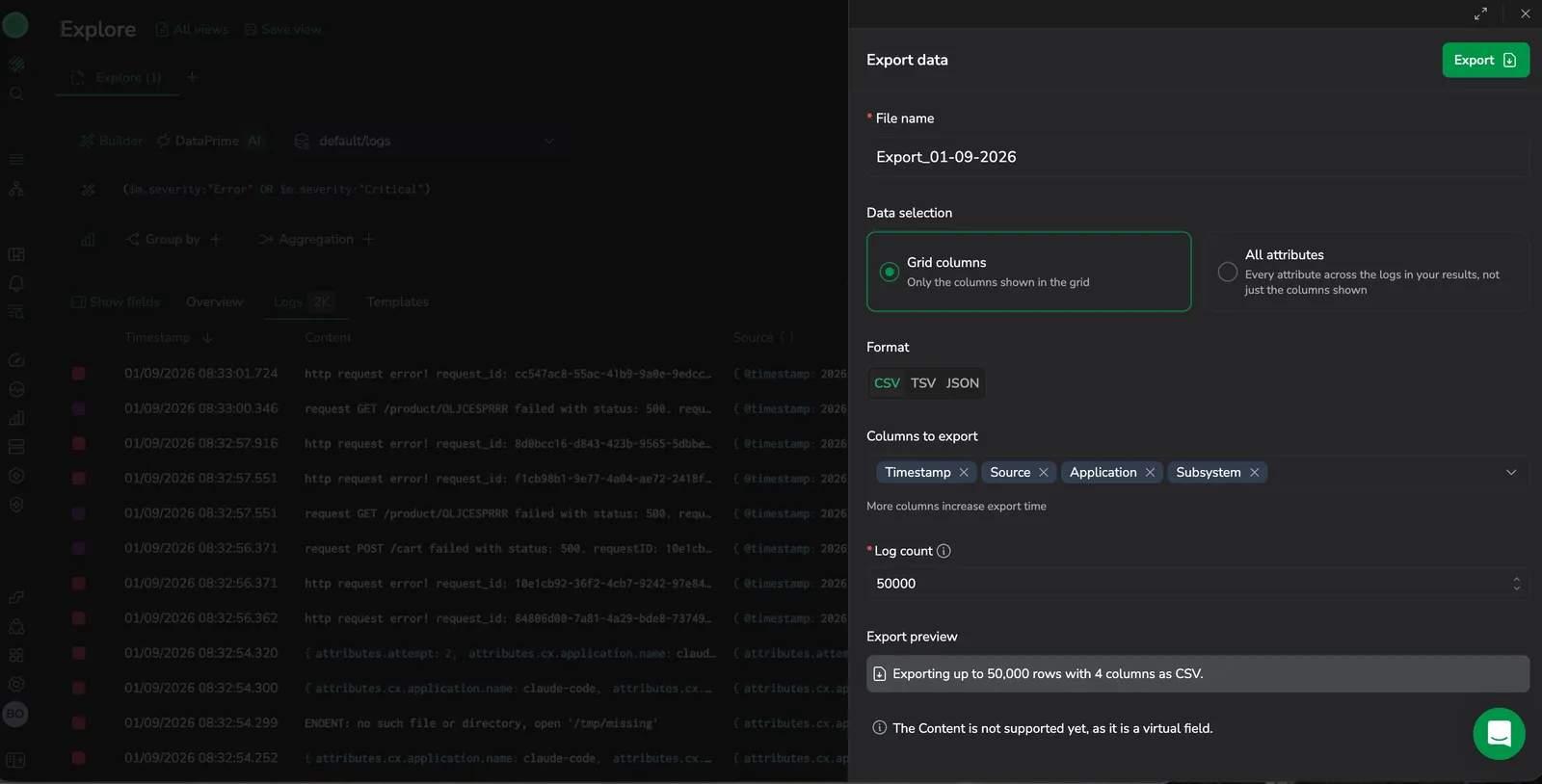The height and width of the screenshot is (784, 1542).
Task: Close the Export data panel
Action: pos(1526,13)
